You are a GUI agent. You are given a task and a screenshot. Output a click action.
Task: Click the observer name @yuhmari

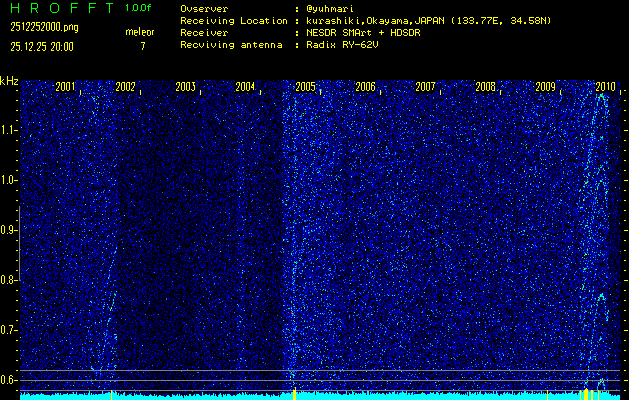coord(330,9)
